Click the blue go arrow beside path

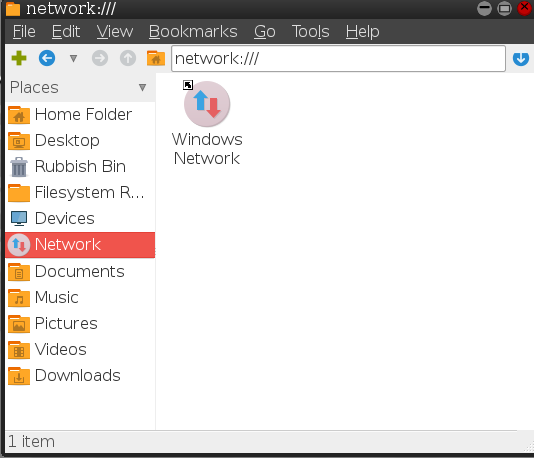[x=521, y=59]
